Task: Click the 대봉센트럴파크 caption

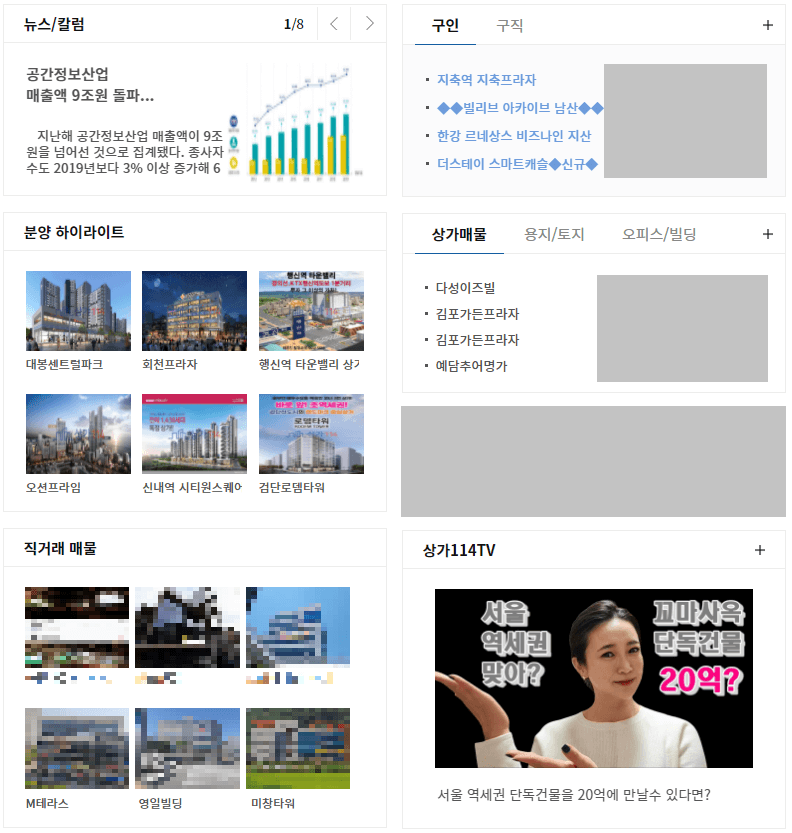Action: (x=64, y=364)
